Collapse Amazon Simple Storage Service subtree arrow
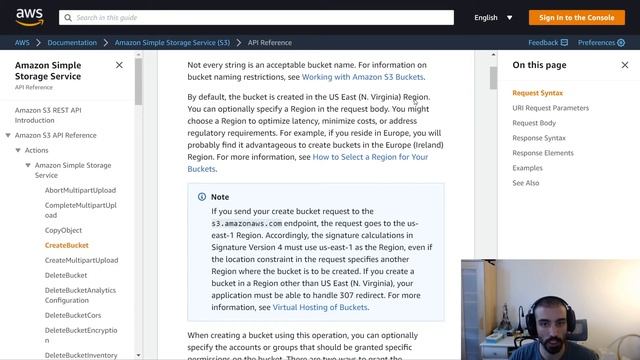 (x=28, y=165)
